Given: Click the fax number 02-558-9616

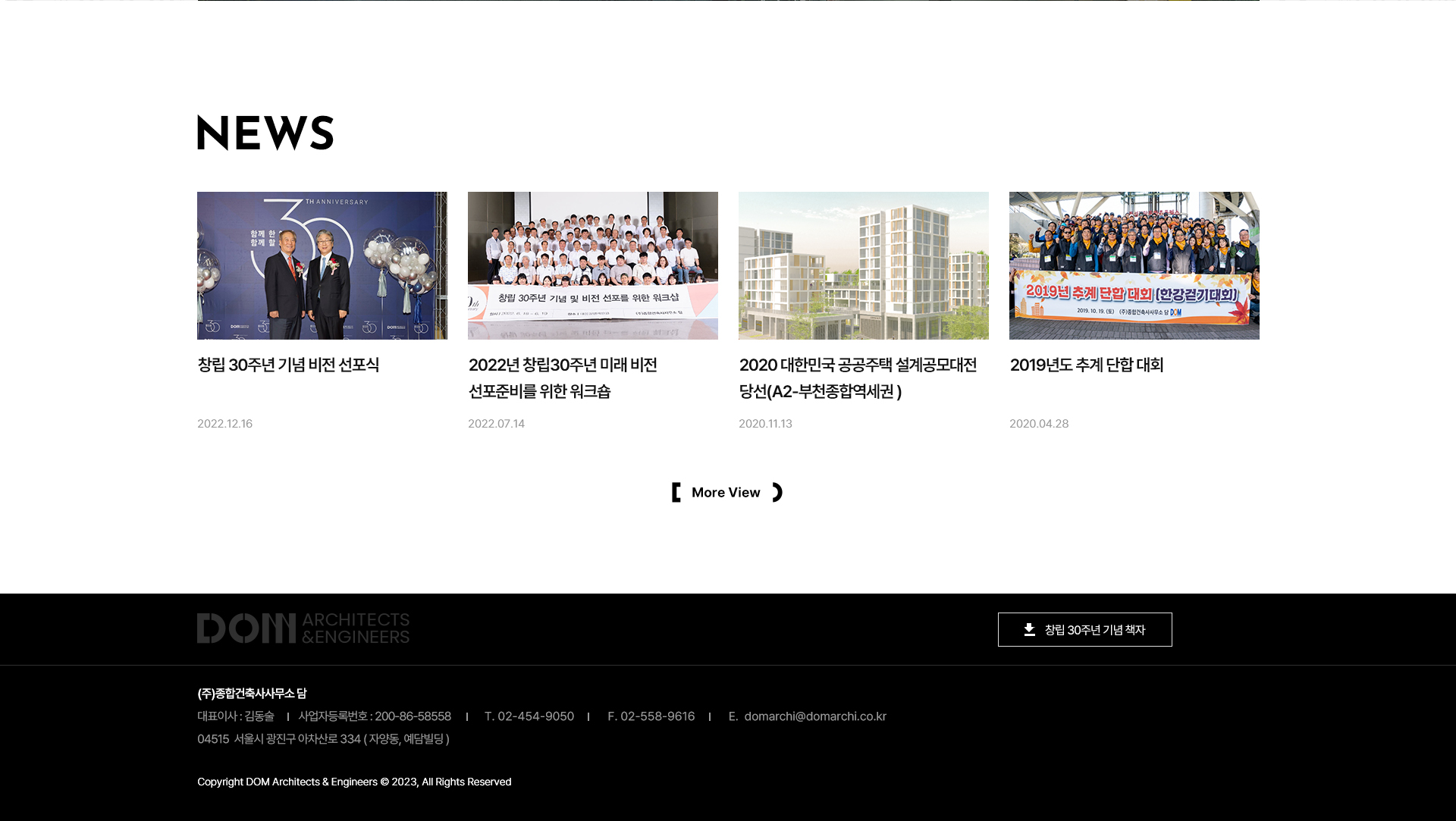Looking at the screenshot, I should click(x=657, y=716).
